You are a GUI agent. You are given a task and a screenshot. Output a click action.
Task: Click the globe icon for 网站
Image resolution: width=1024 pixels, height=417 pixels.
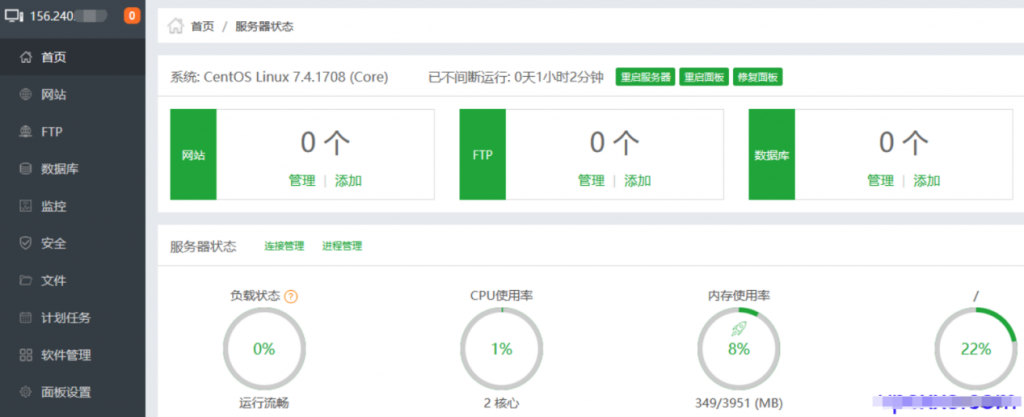[26, 95]
